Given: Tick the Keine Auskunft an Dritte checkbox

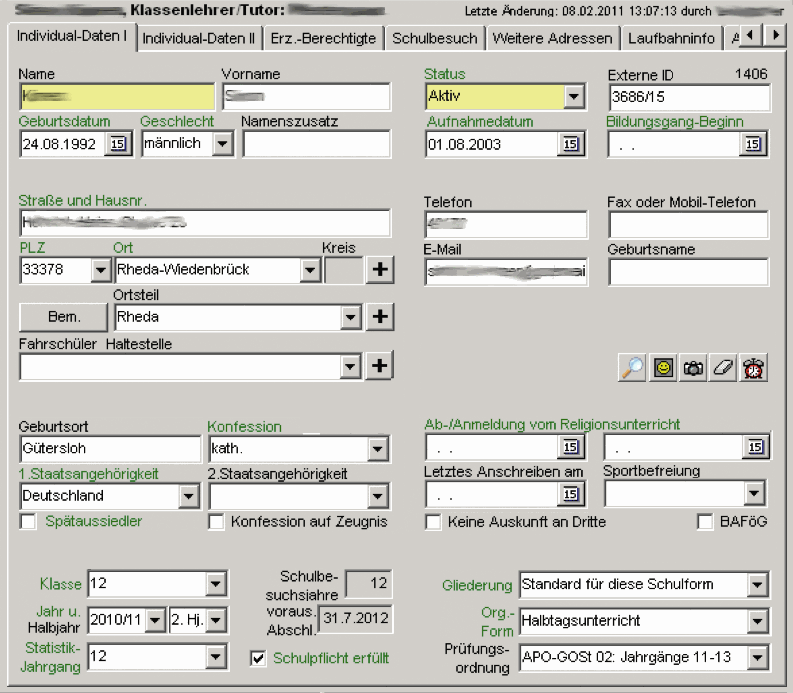Looking at the screenshot, I should [433, 522].
